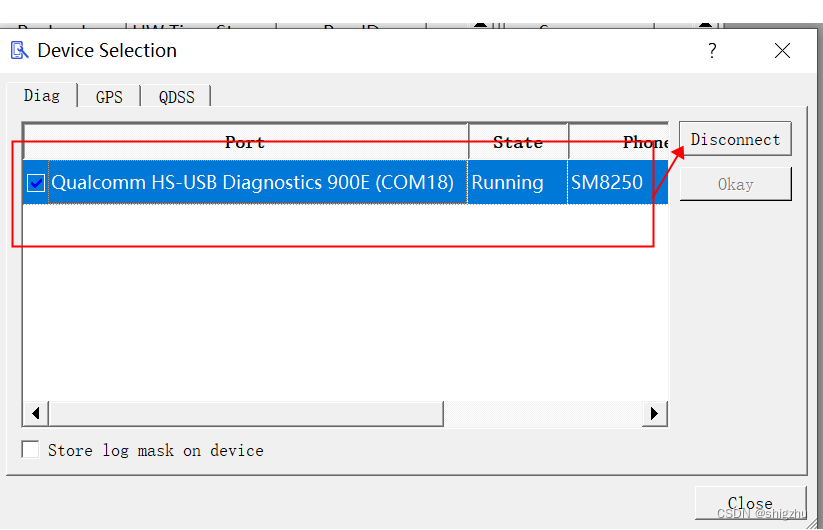Close the Device Selection dialog with X

coord(782,51)
